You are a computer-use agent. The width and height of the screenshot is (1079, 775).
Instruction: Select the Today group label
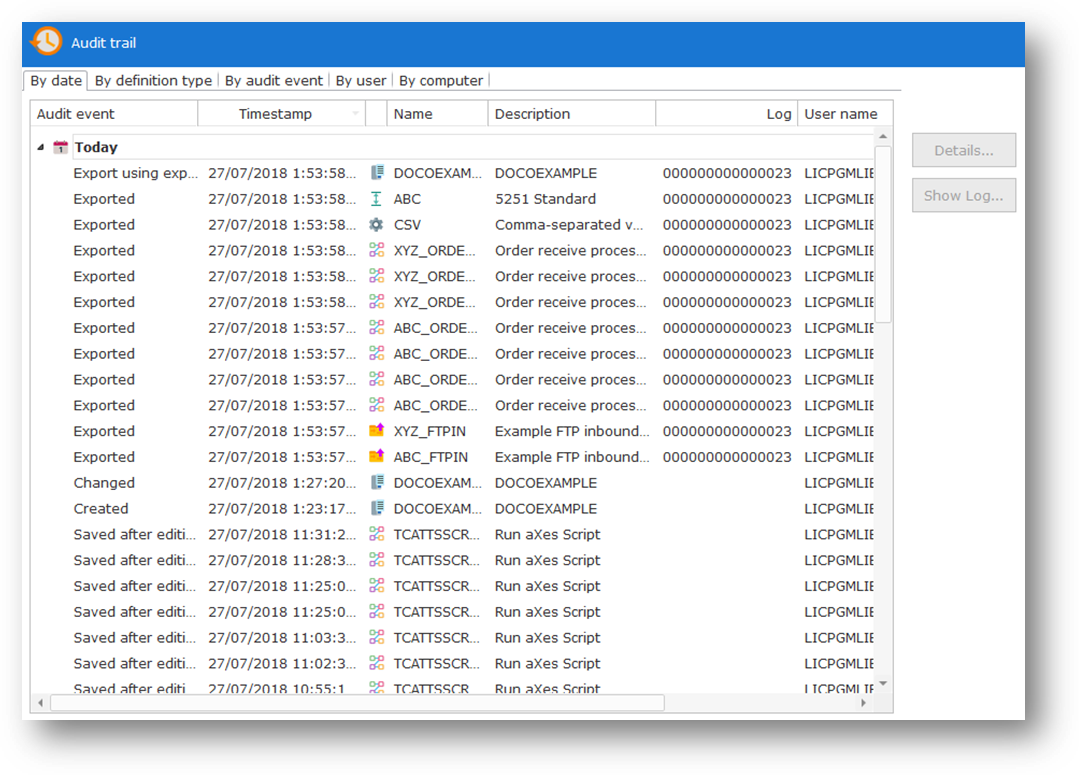pyautogui.click(x=96, y=147)
